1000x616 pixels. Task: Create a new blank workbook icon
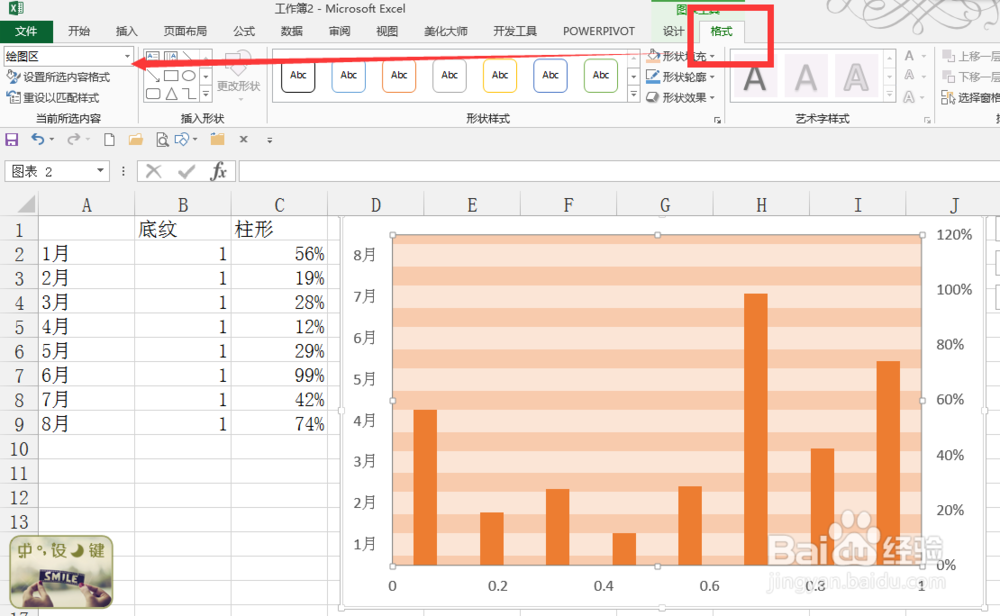point(109,140)
